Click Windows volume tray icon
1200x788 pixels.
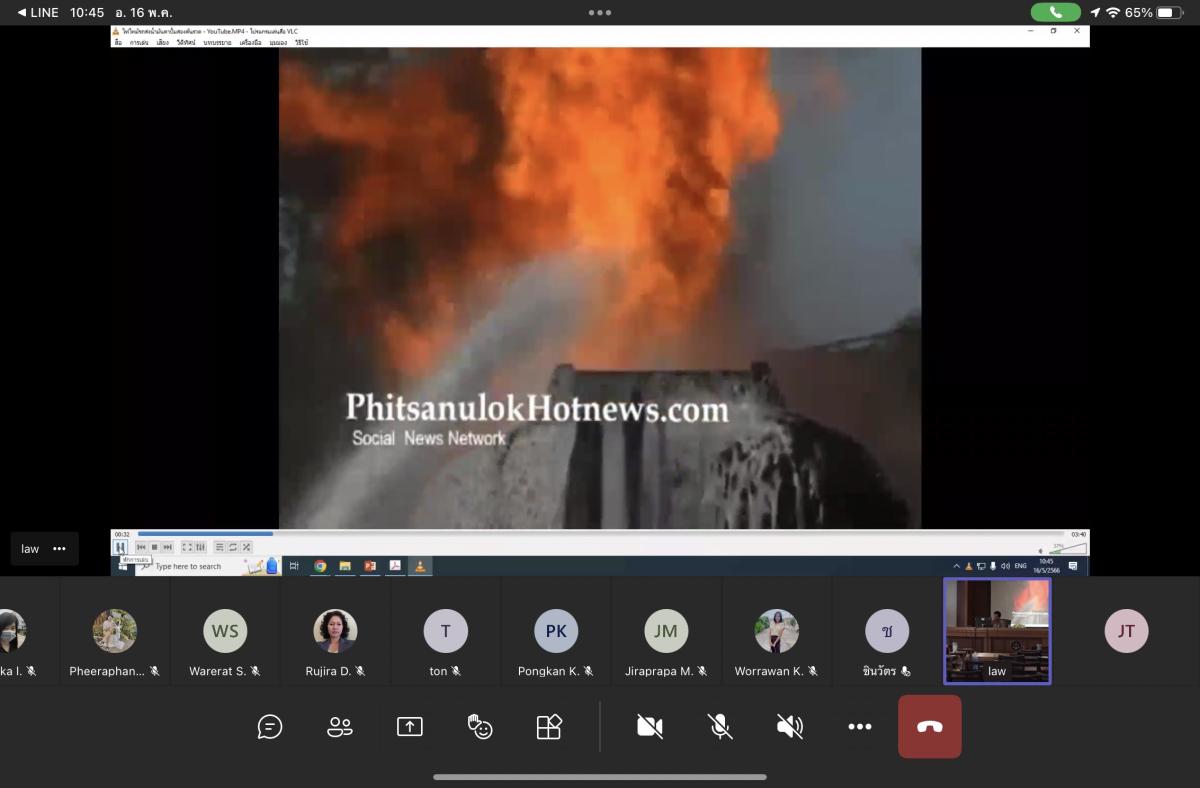click(x=1005, y=565)
